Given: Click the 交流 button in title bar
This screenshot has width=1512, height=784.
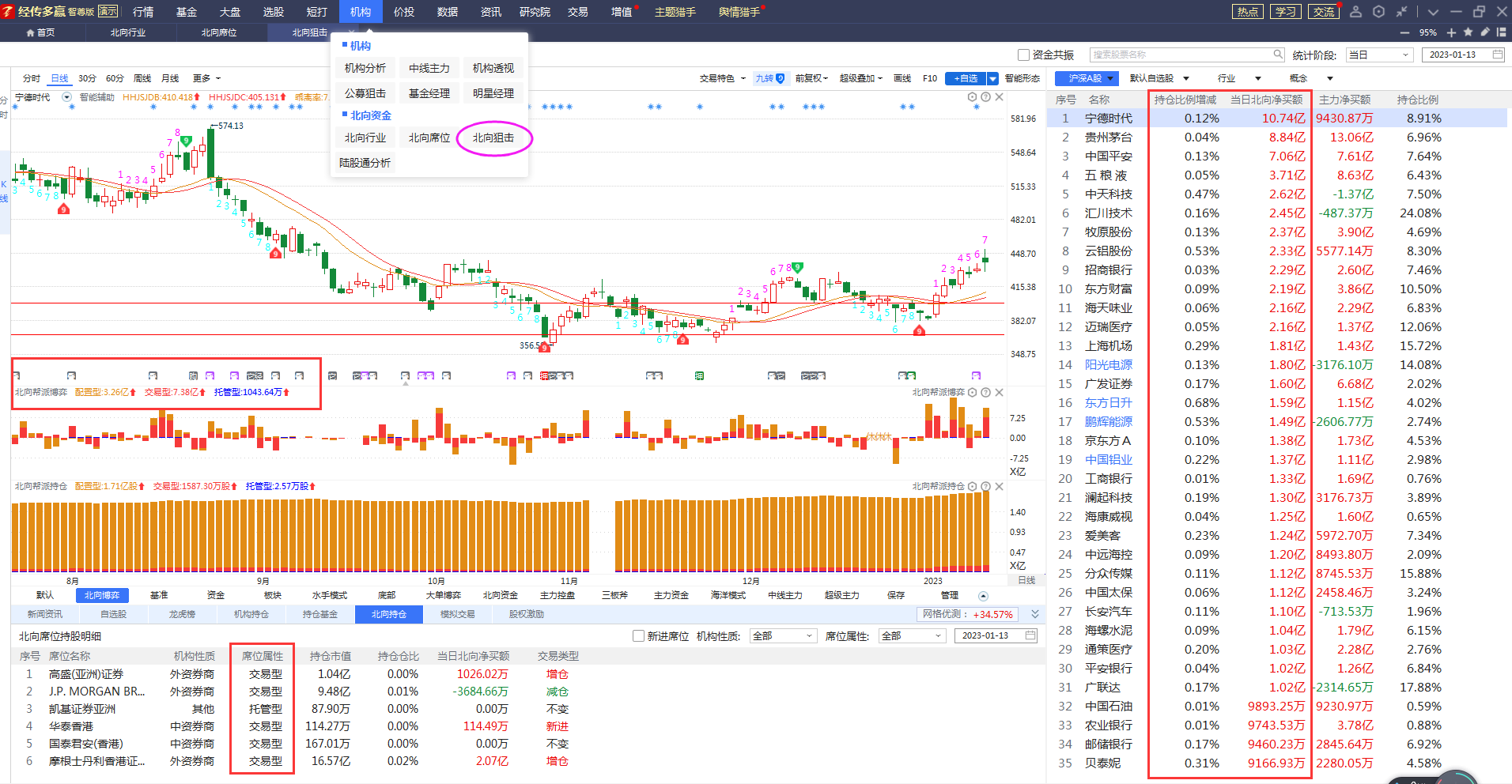Looking at the screenshot, I should click(1324, 11).
